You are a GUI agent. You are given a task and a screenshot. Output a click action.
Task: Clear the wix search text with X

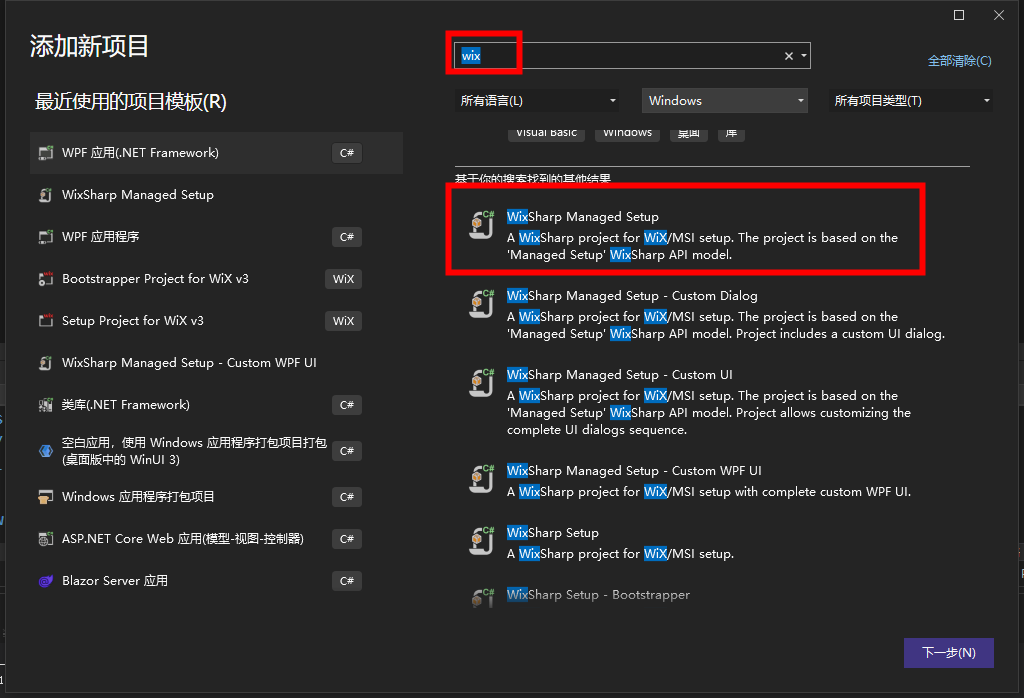click(x=789, y=56)
